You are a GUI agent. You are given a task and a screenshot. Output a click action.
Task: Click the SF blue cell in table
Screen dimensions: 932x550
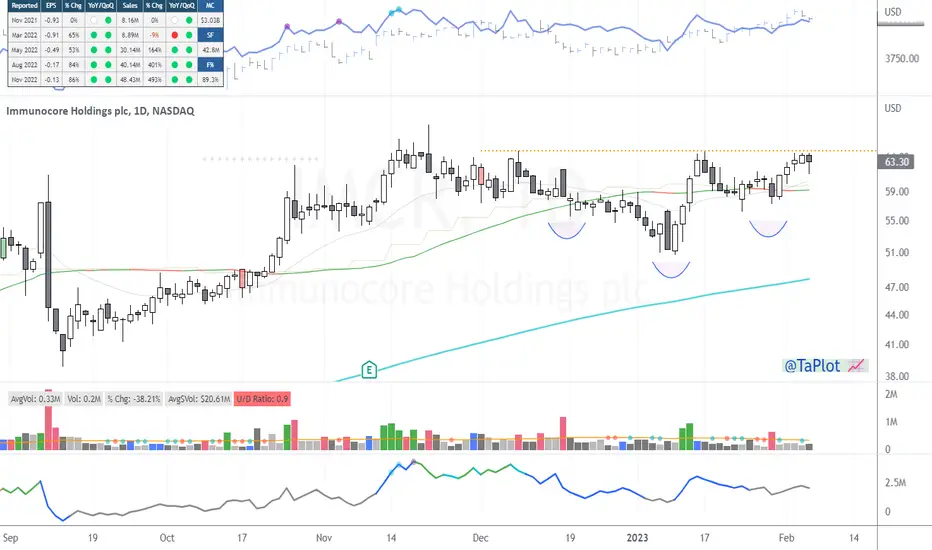click(210, 35)
